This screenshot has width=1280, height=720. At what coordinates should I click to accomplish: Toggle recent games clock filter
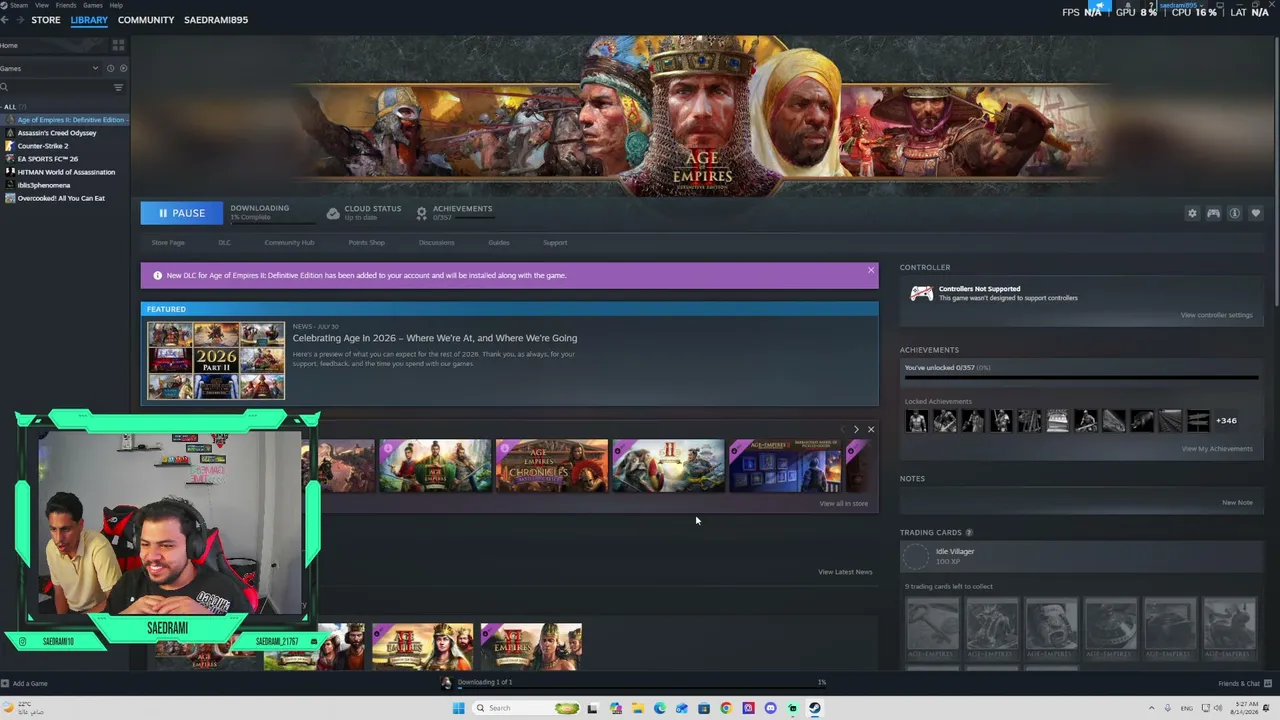[110, 68]
